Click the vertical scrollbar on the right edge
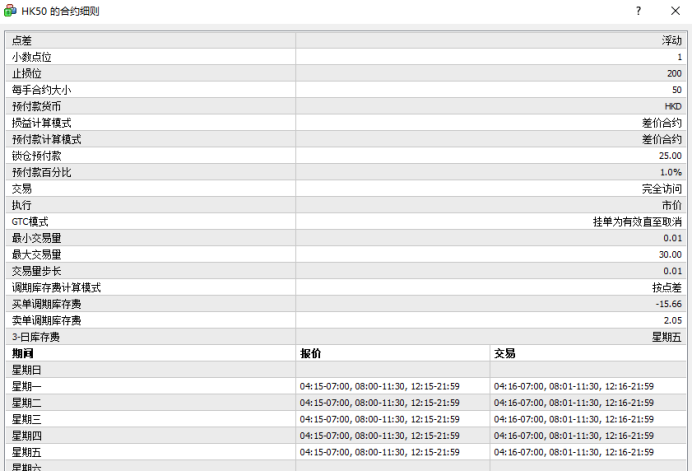The height and width of the screenshot is (471, 693). (689, 250)
